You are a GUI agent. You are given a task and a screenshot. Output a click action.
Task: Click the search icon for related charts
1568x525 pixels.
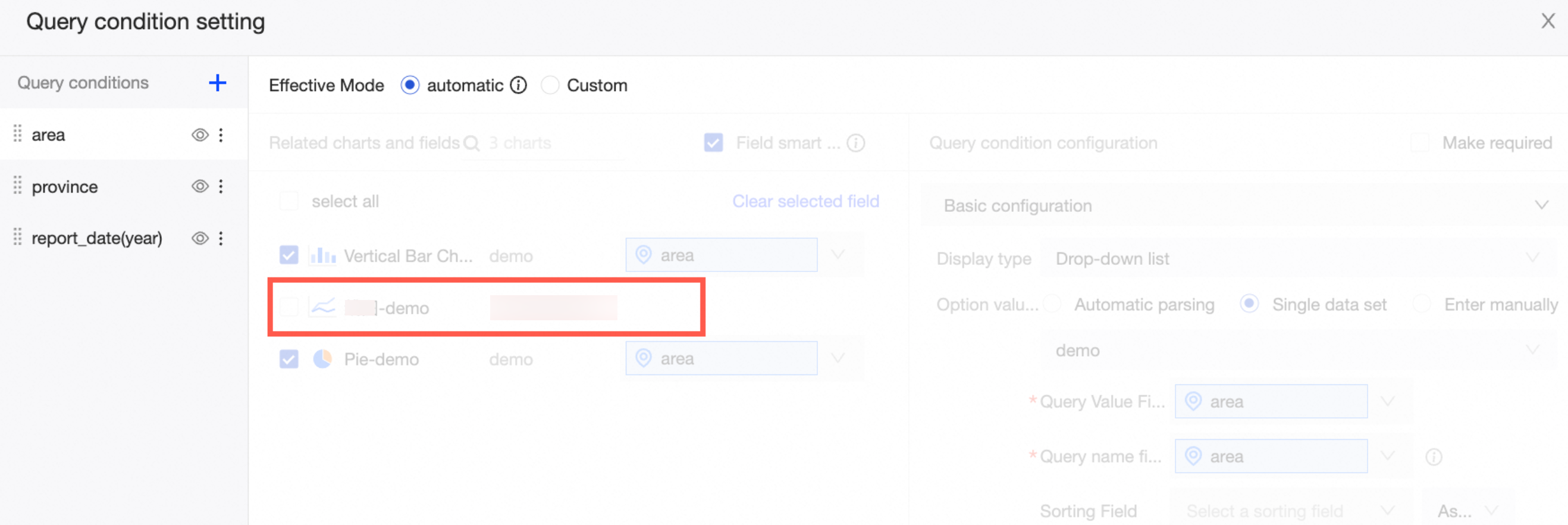click(471, 143)
